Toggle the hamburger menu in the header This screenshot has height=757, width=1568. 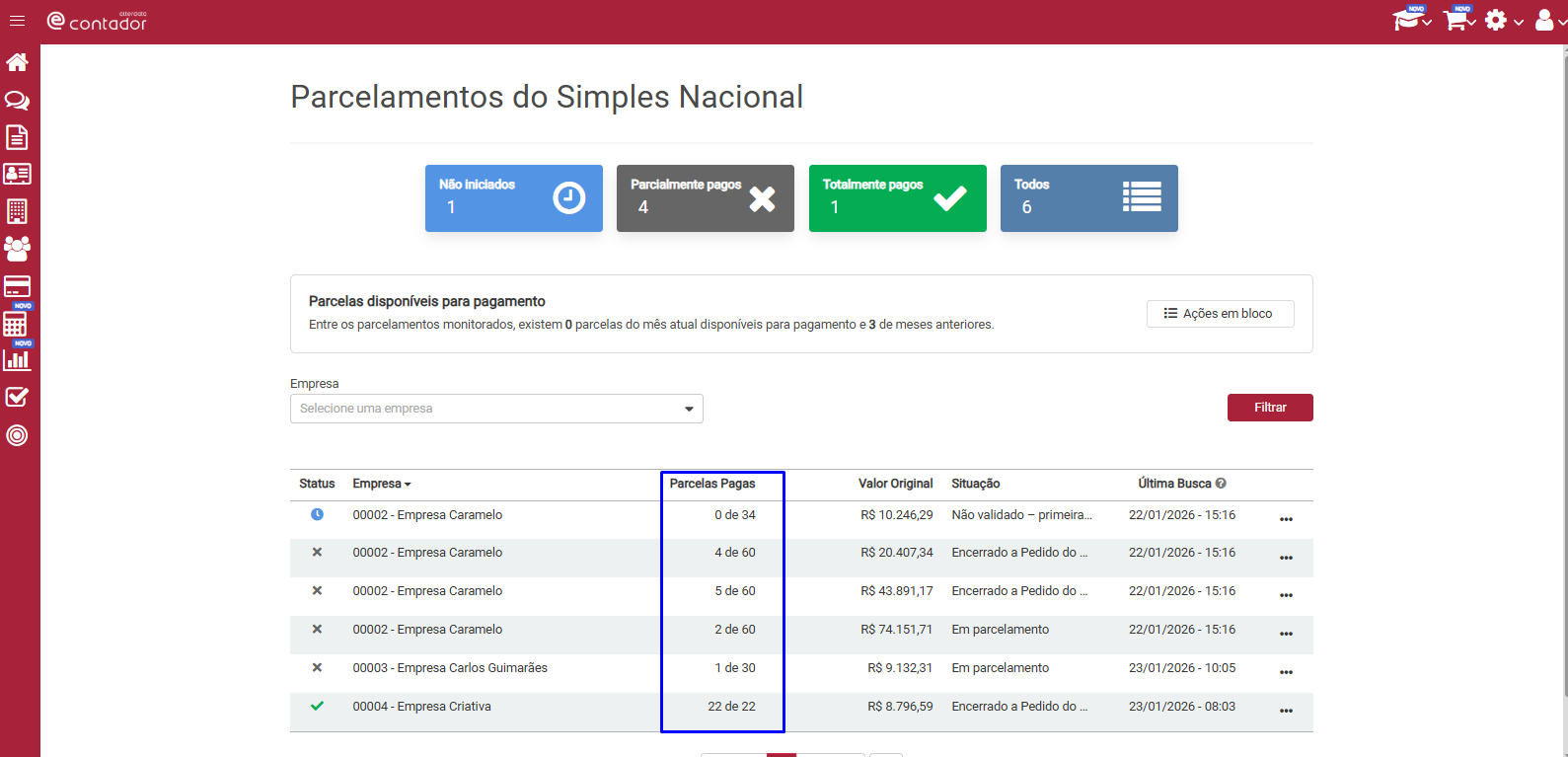(17, 21)
